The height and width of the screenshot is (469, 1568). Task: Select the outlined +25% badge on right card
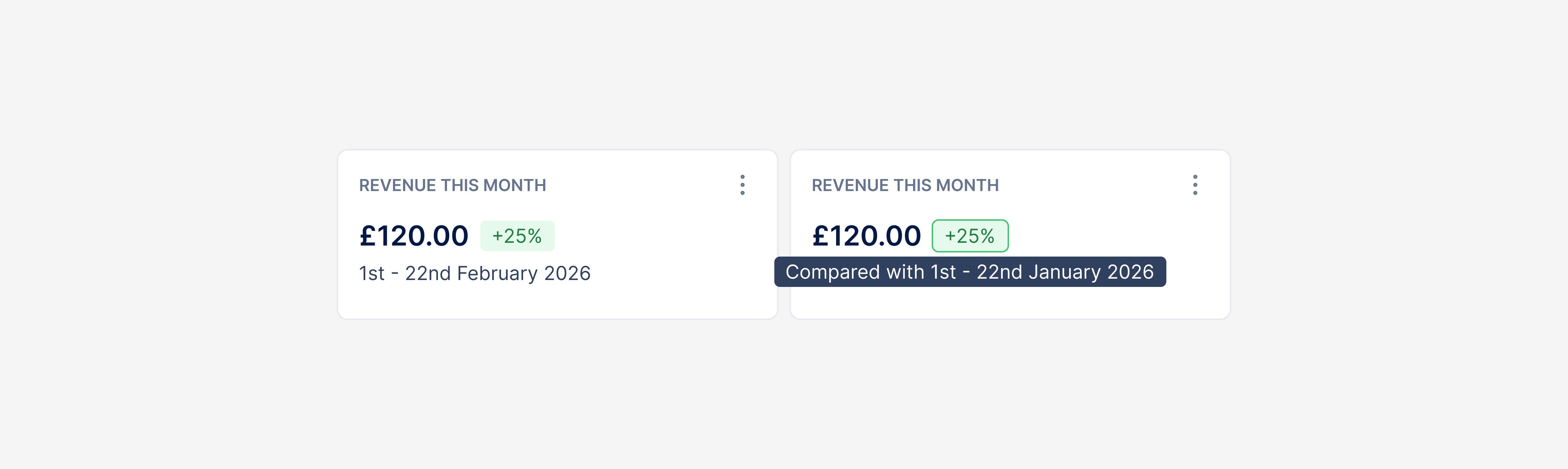click(x=970, y=236)
